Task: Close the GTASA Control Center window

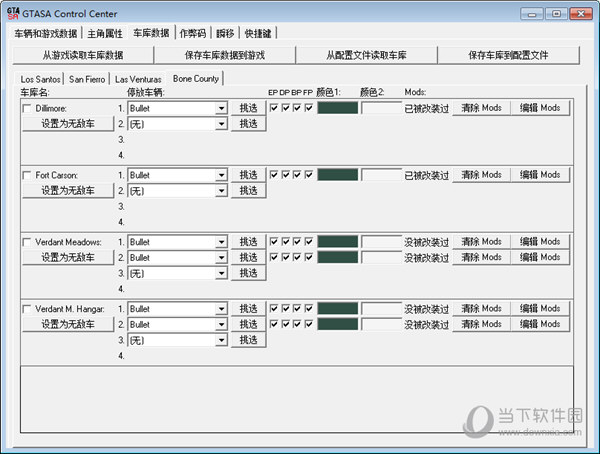Action: coord(581,14)
